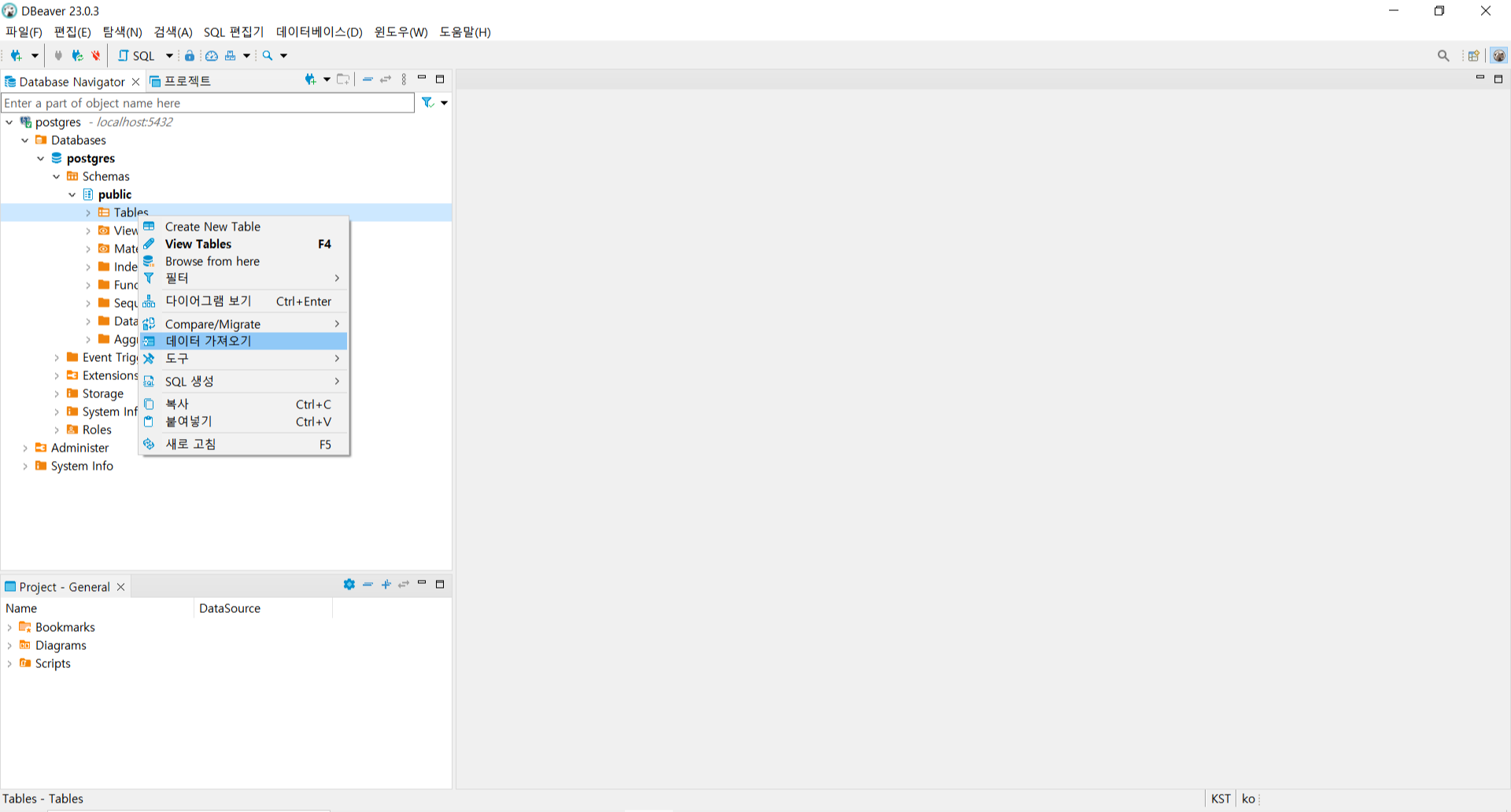Click the new connection plug icon in Database Navigator toolbar

click(x=311, y=79)
